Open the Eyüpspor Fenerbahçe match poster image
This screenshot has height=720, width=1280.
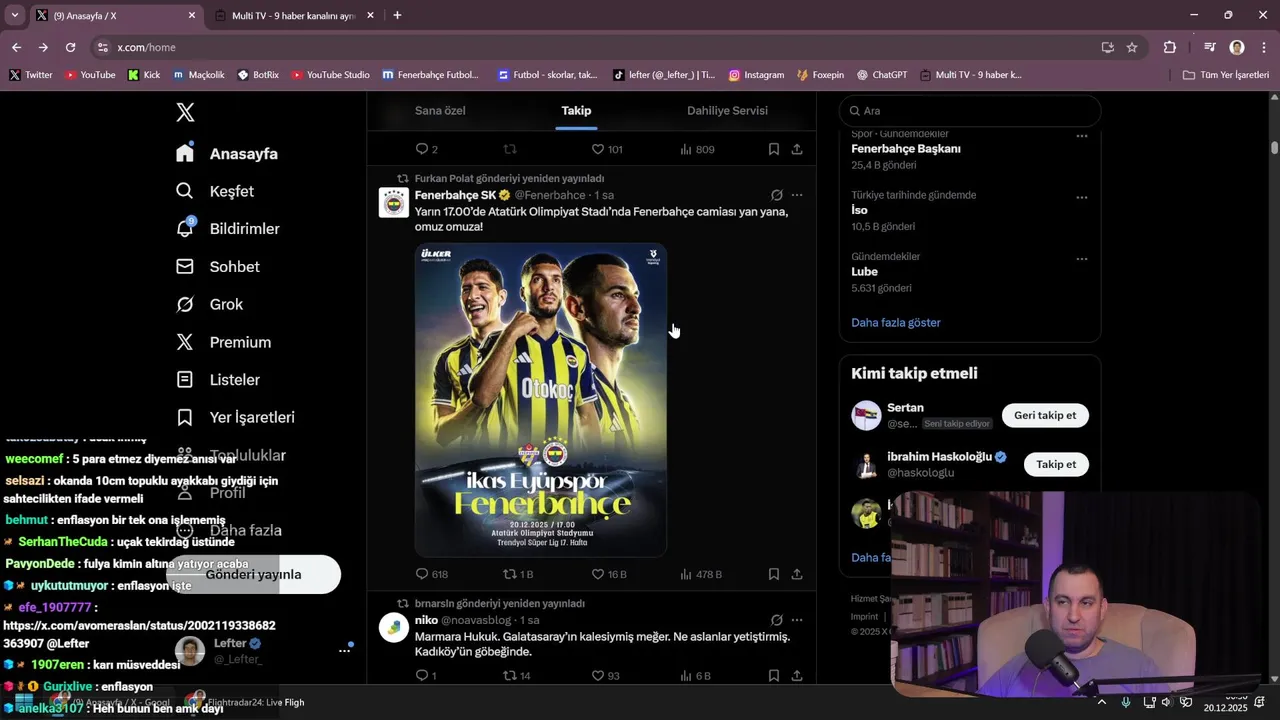tap(541, 400)
